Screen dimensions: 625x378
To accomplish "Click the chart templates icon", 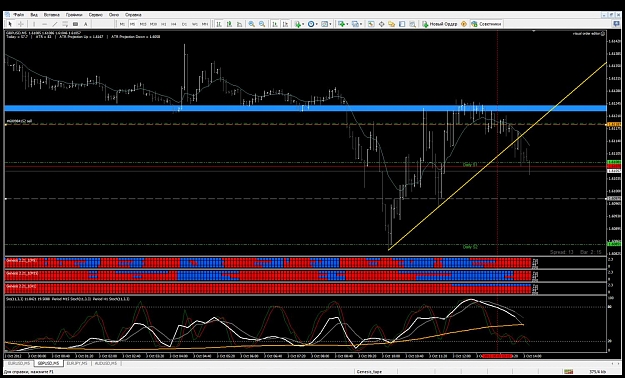I will pyautogui.click(x=324, y=24).
